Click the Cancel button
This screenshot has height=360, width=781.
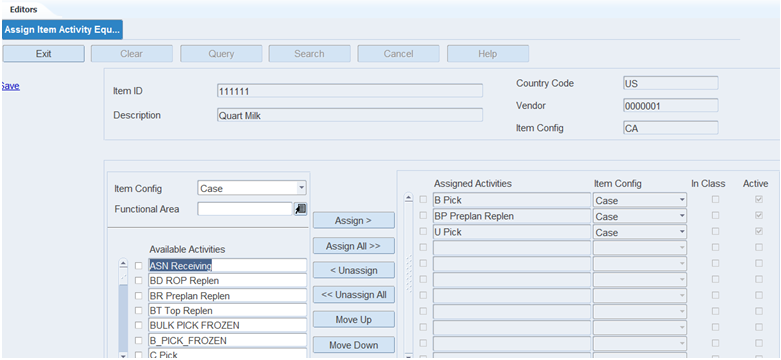pyautogui.click(x=398, y=54)
